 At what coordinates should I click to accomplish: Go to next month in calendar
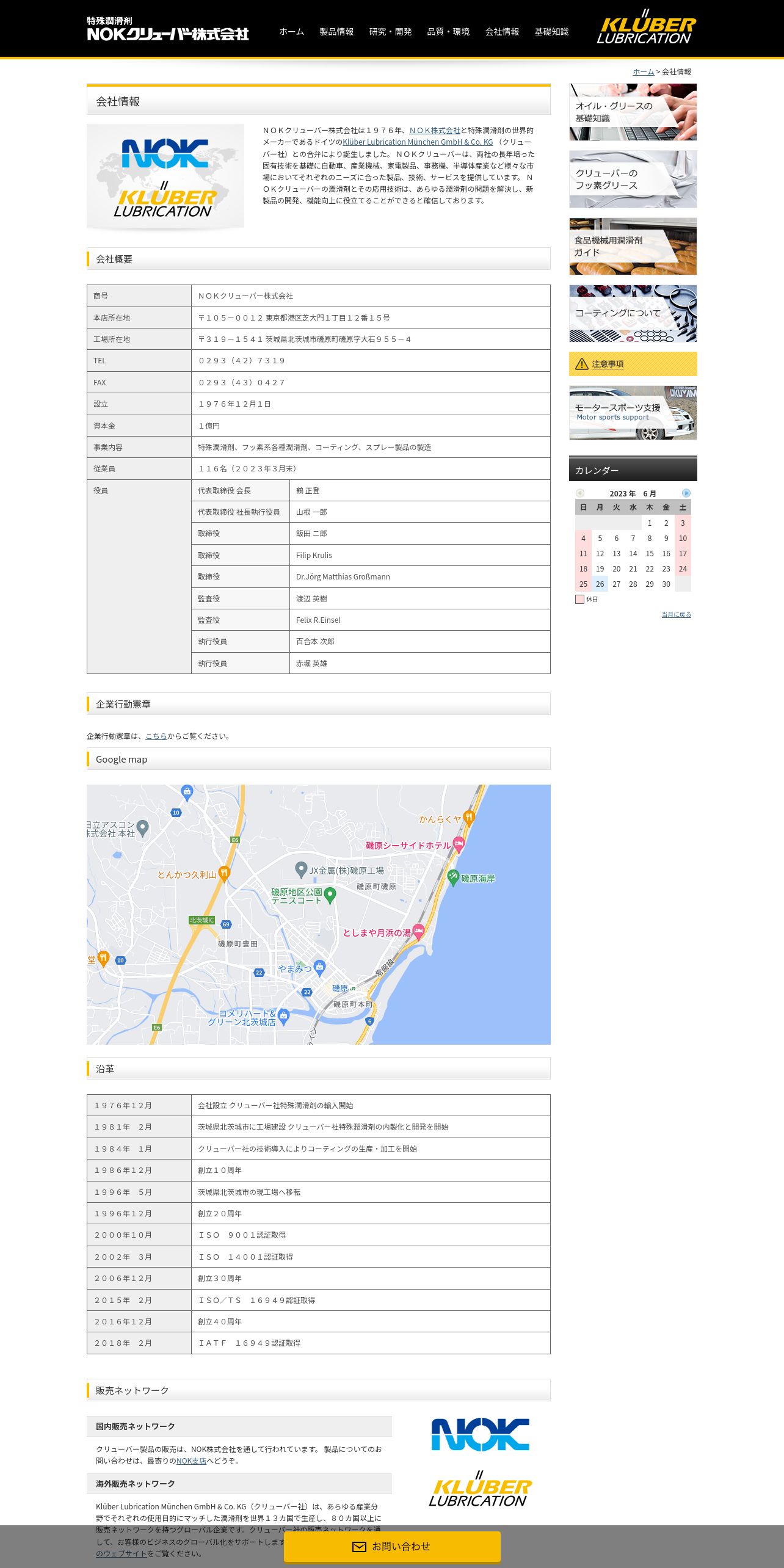(x=686, y=493)
